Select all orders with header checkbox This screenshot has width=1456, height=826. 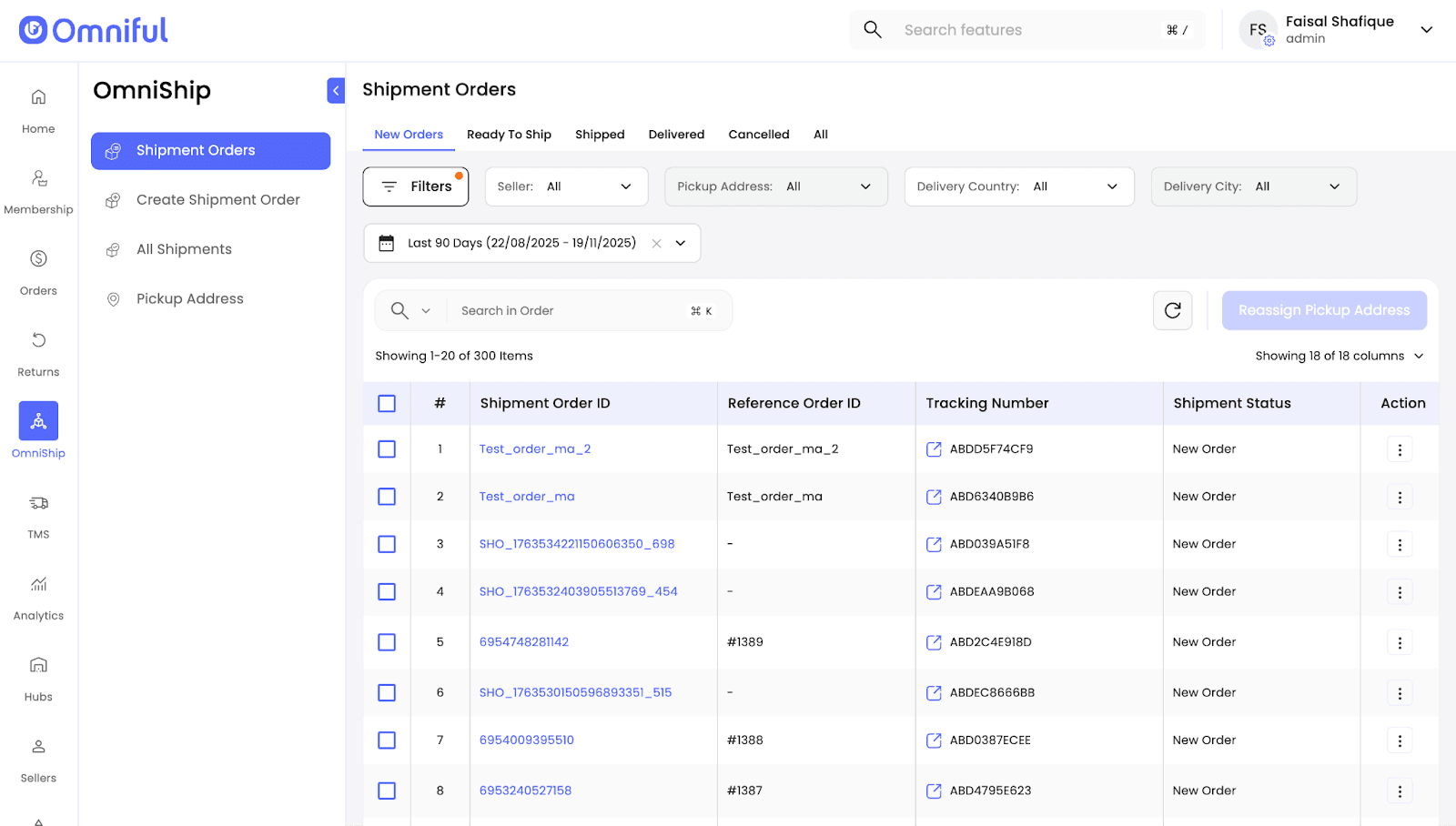(387, 403)
